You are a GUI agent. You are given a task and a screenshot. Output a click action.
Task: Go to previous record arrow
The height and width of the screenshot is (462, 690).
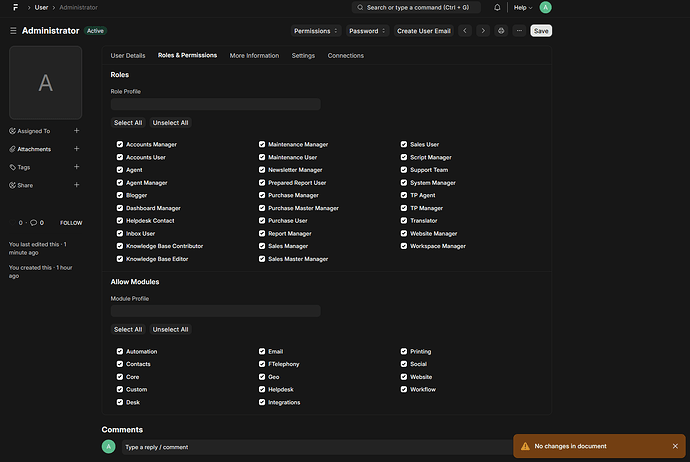(x=464, y=31)
